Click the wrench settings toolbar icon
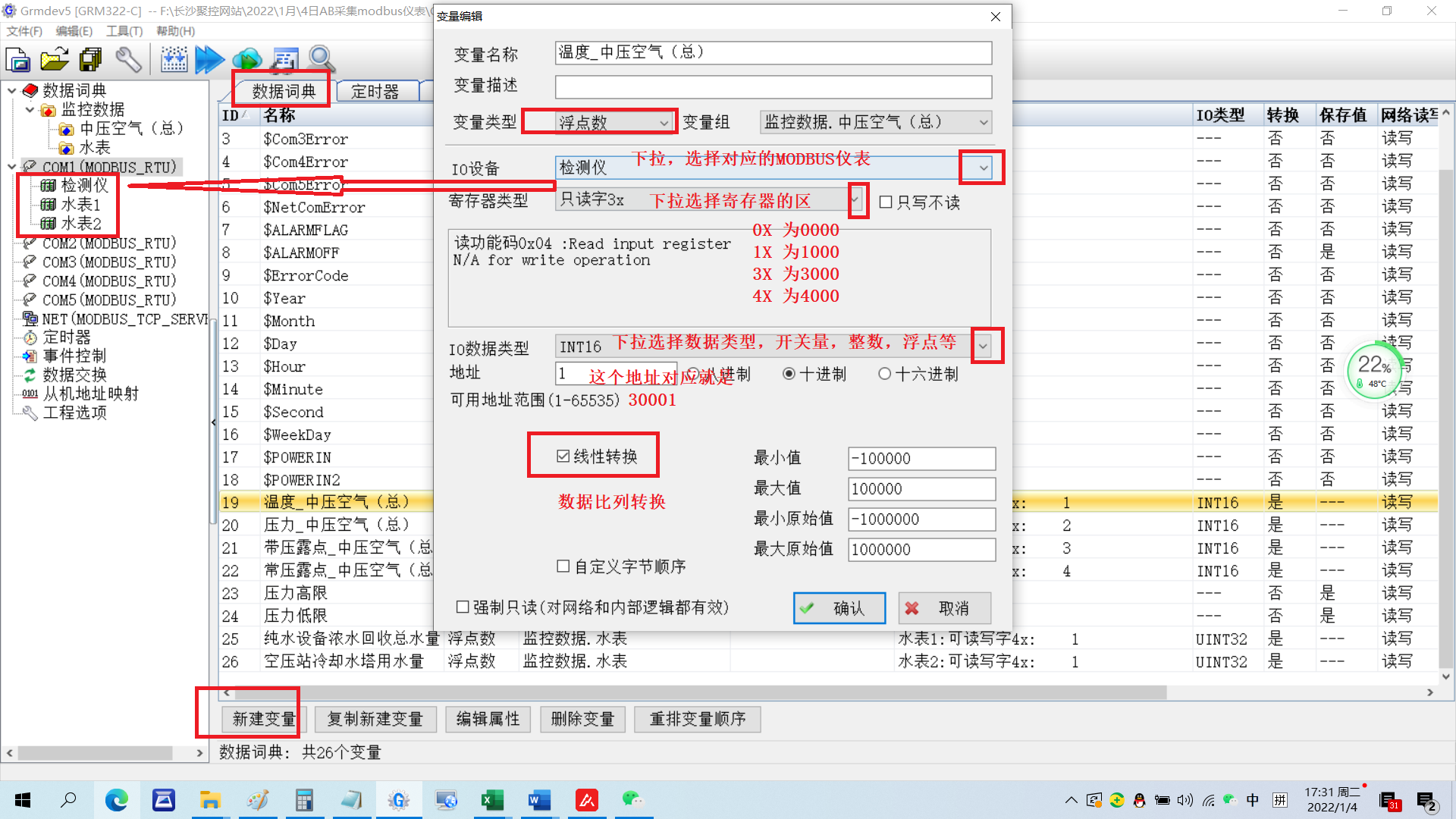The height and width of the screenshot is (819, 1456). [128, 59]
